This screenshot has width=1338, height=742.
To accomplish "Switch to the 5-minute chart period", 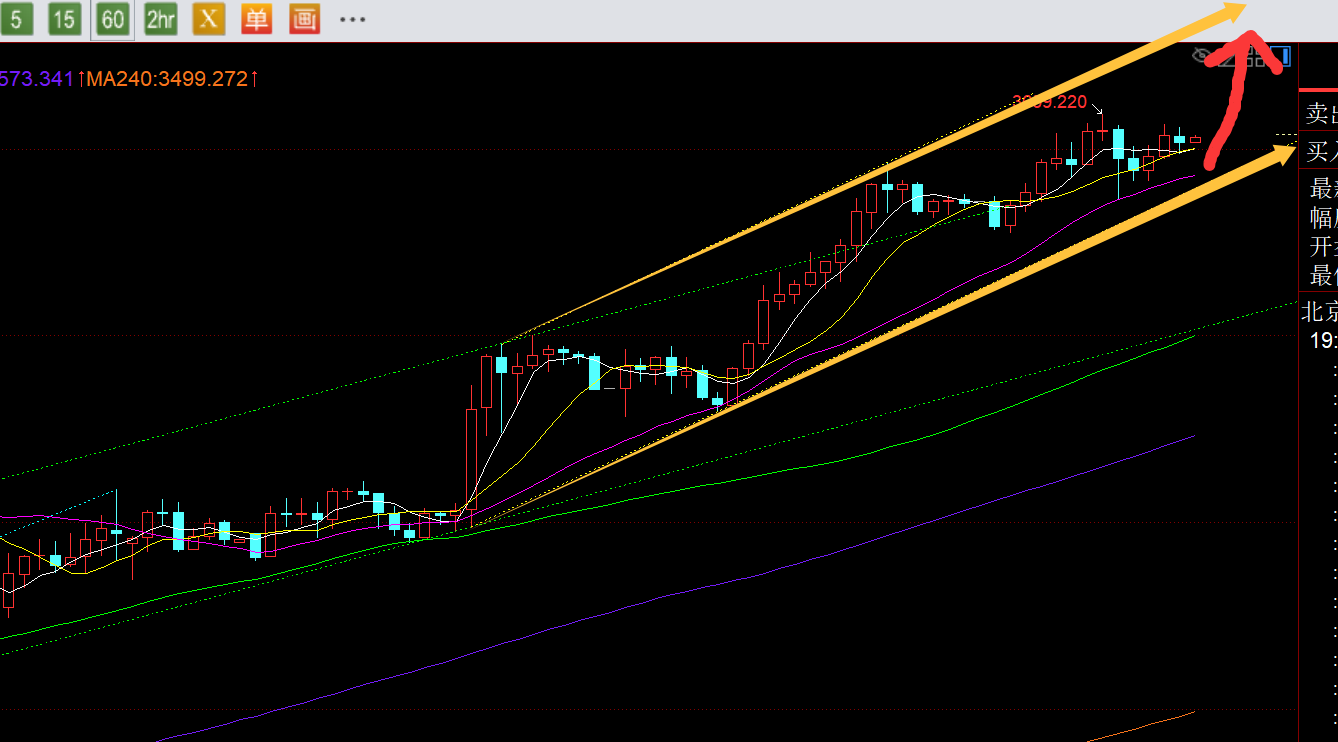I will 19,19.
